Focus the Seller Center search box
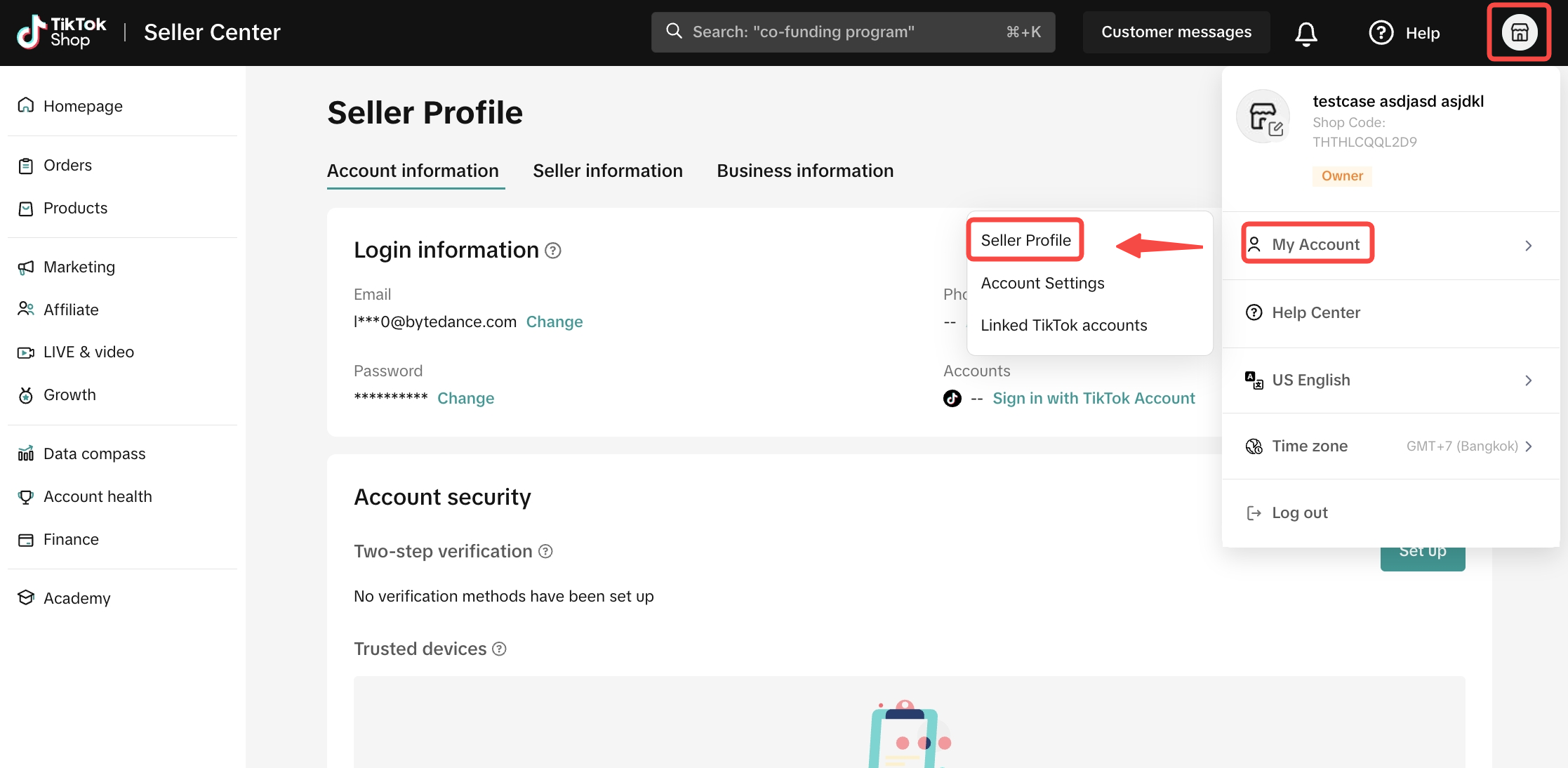The width and height of the screenshot is (1568, 768). tap(853, 32)
